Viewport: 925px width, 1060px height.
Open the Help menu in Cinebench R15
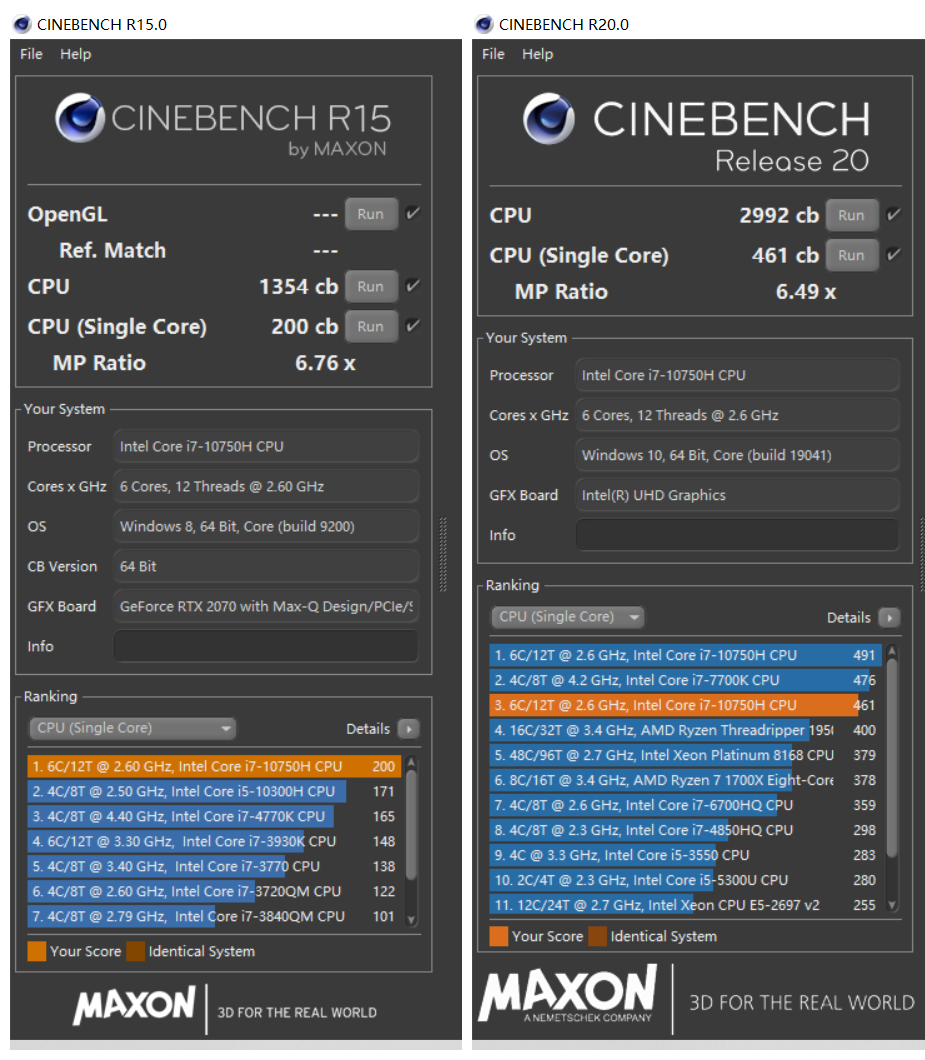click(x=76, y=54)
